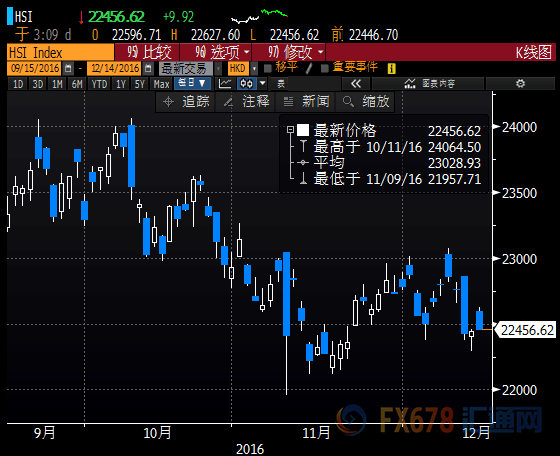Select the 6M range tab
This screenshot has width=560, height=456.
(77, 84)
